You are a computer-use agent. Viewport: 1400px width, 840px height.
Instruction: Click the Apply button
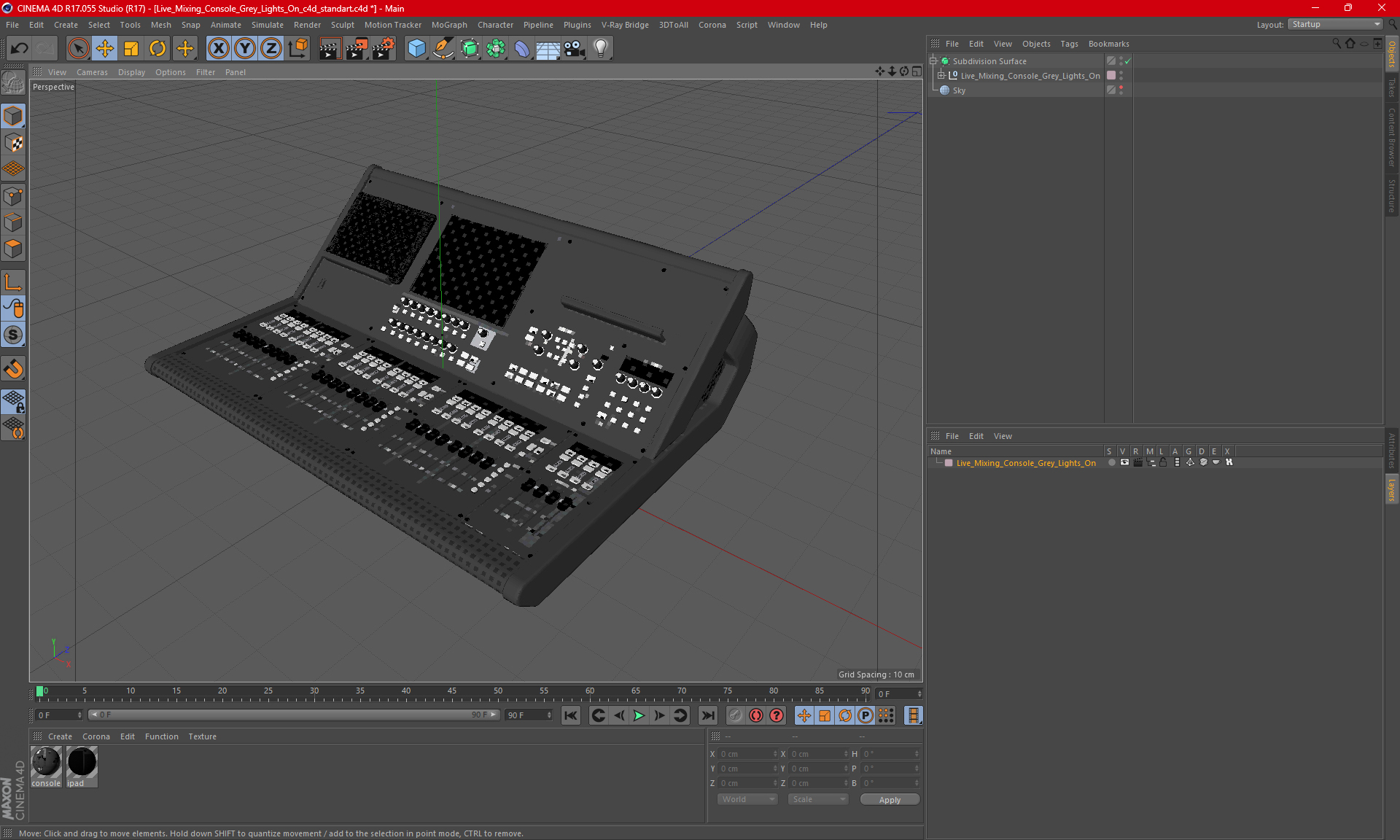(890, 800)
